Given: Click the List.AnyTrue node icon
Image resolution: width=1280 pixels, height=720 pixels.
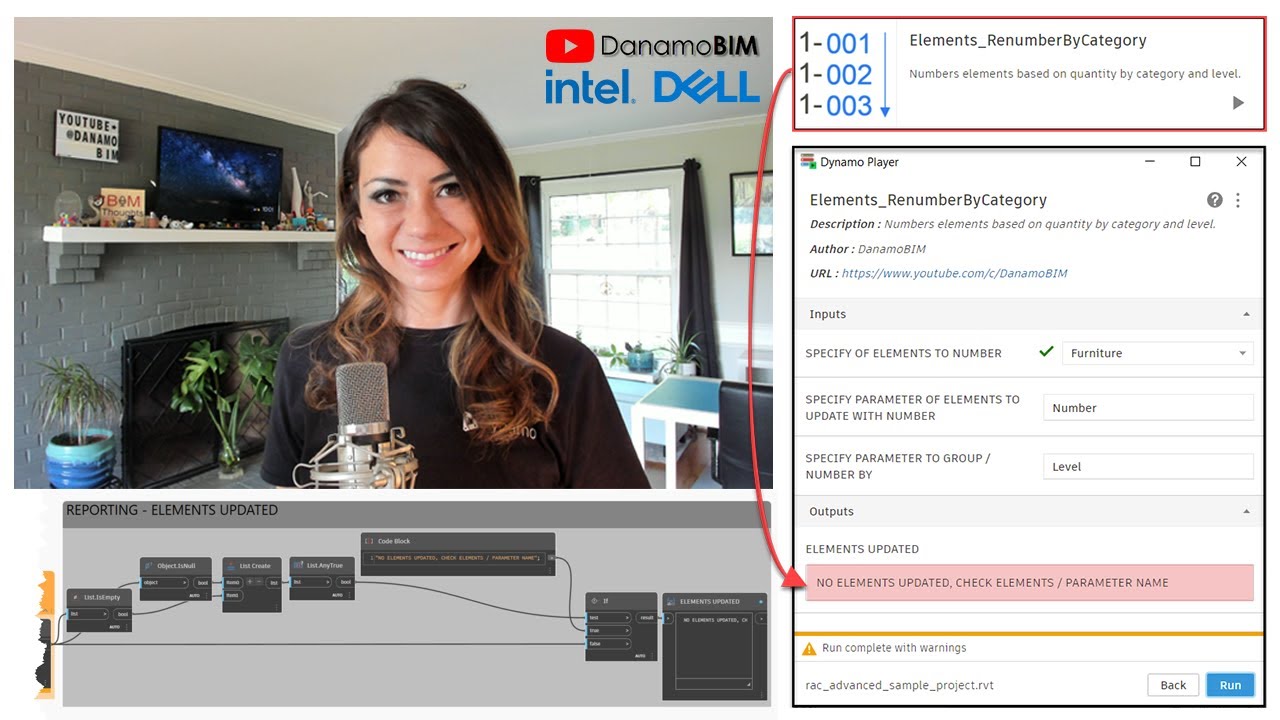Looking at the screenshot, I should click(298, 565).
